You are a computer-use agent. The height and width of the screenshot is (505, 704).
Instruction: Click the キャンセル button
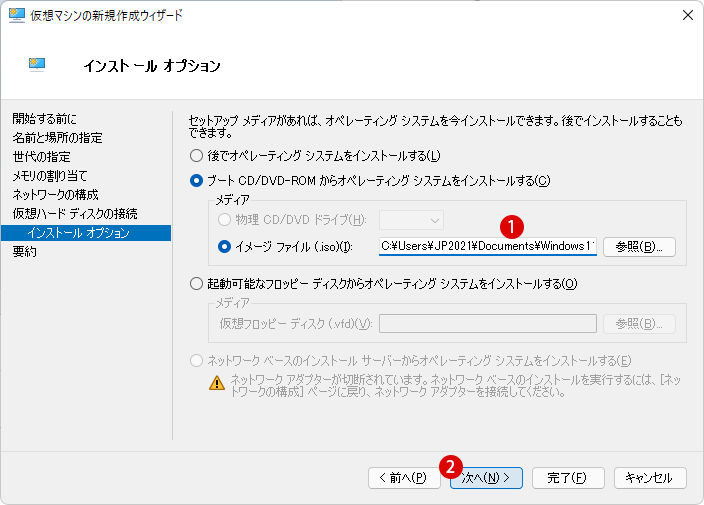coord(650,478)
